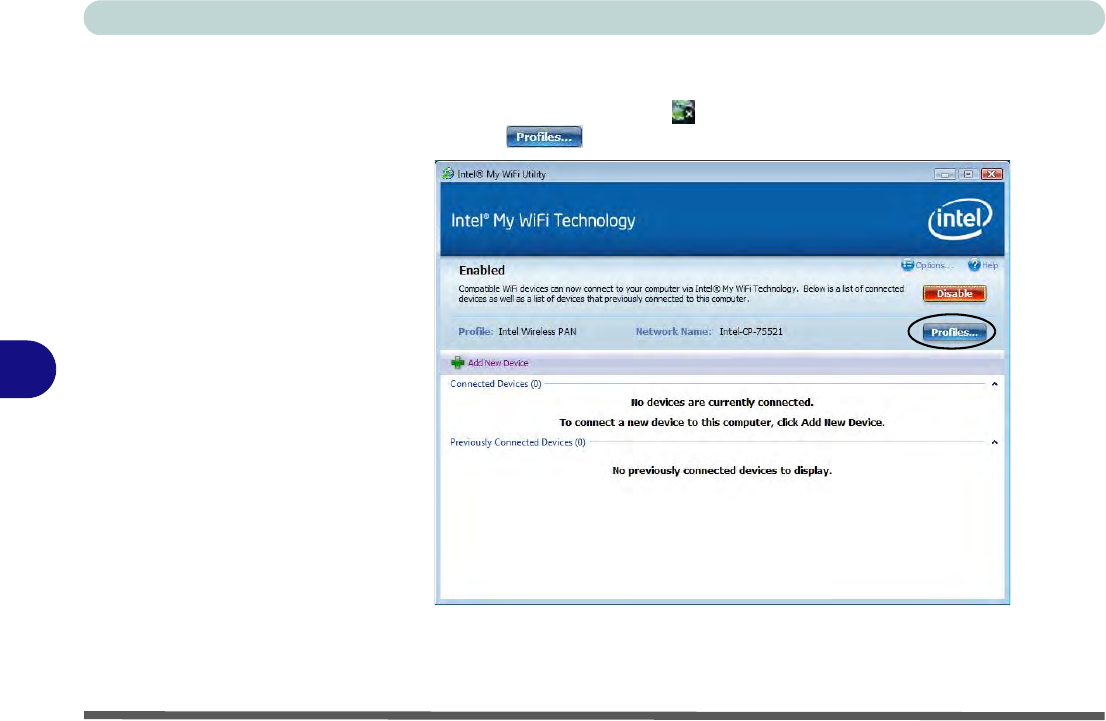Viewport: 1106px width, 721px height.
Task: Select the Previously Connected Devices (0) heading
Action: coord(518,442)
